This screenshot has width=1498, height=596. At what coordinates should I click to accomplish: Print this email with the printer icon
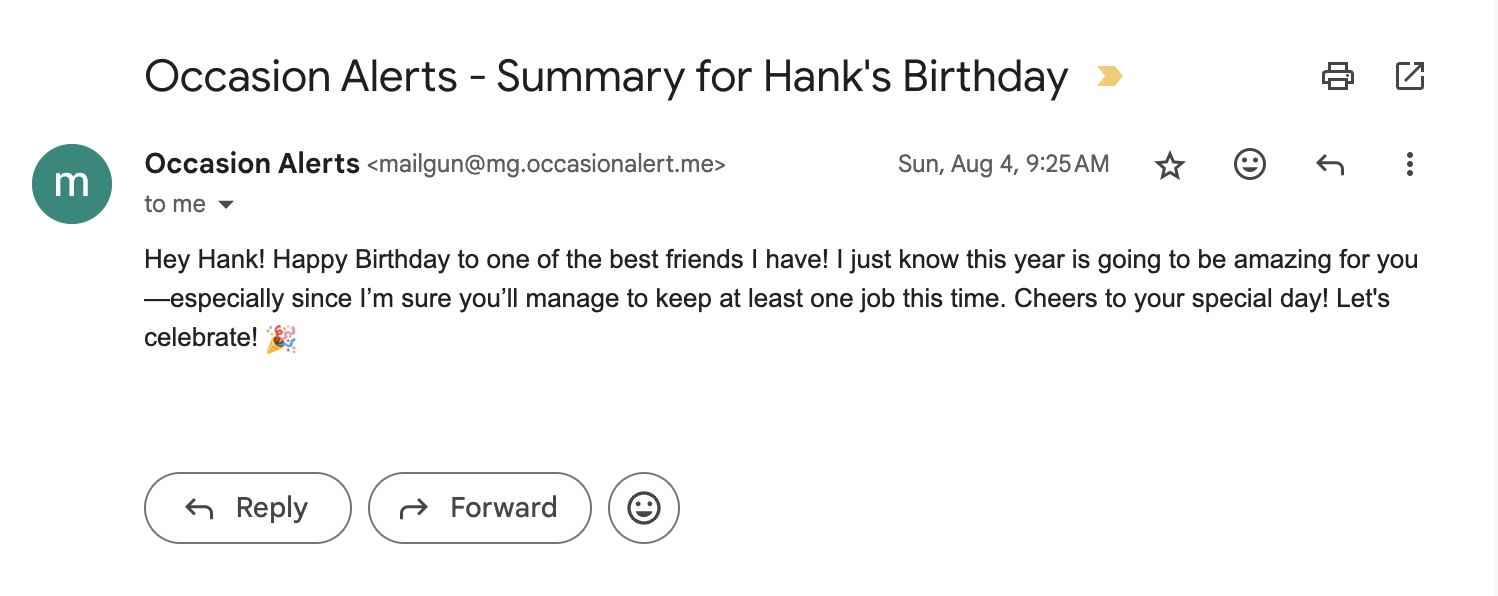pos(1337,76)
